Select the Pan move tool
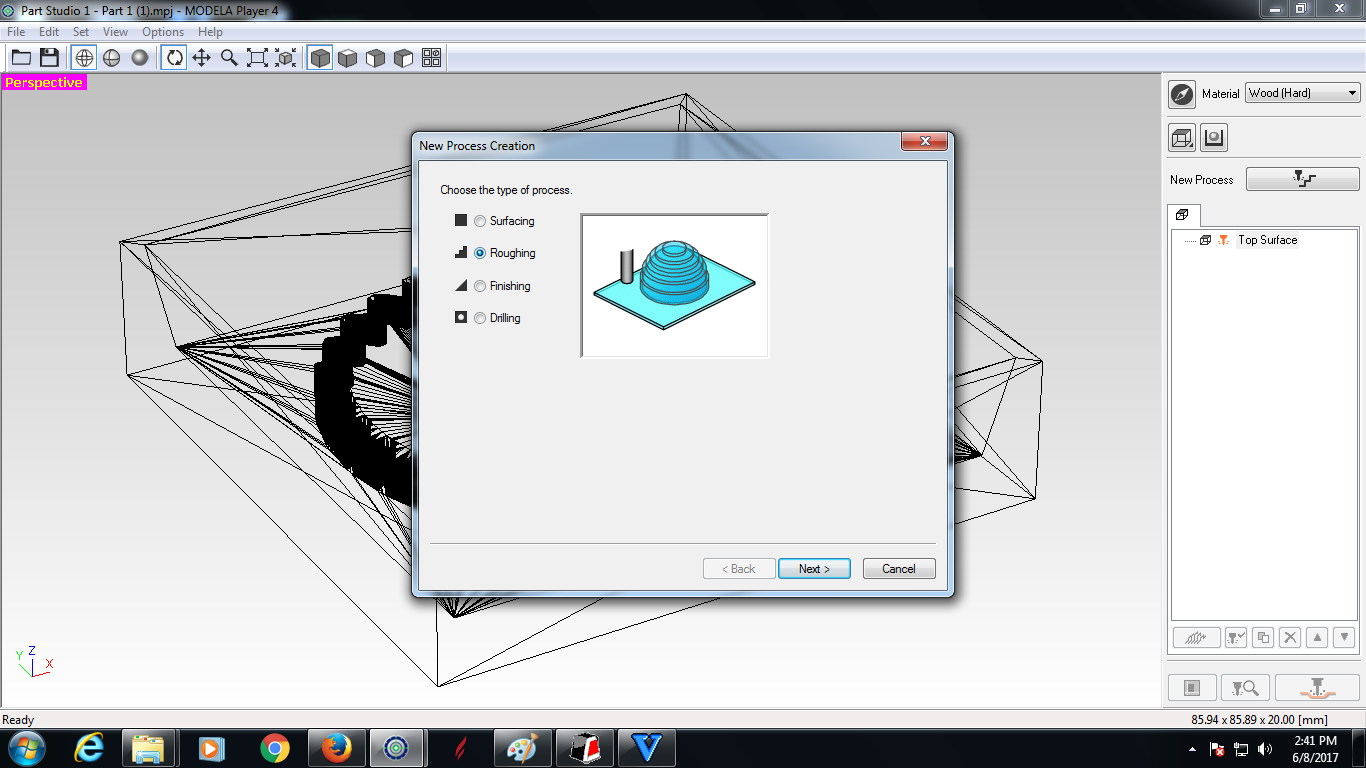Viewport: 1366px width, 768px height. click(202, 58)
